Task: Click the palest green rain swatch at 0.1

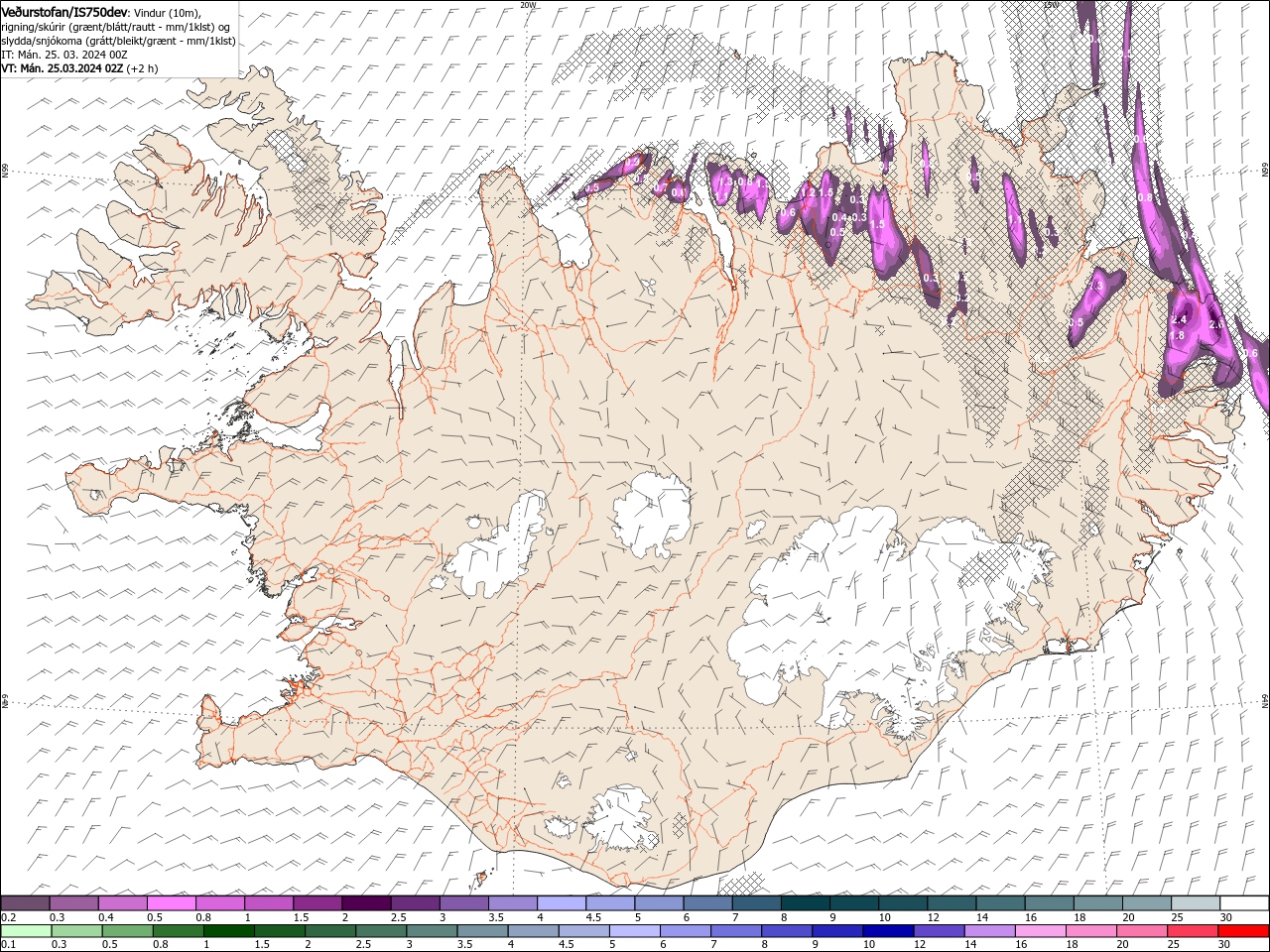Action: click(x=26, y=931)
